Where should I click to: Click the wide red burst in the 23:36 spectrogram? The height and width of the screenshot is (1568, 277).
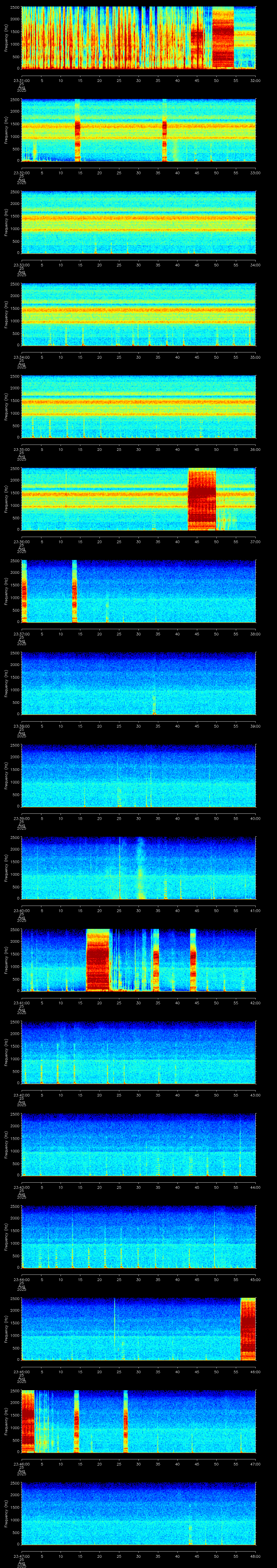point(202,499)
